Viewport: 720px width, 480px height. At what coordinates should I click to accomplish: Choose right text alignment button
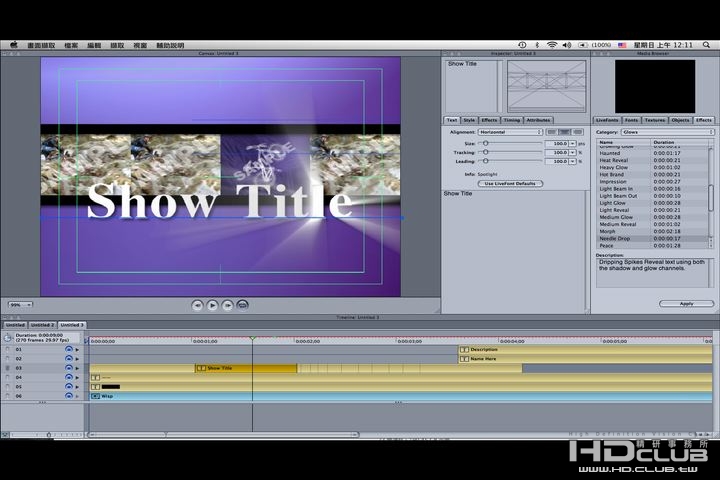(x=578, y=132)
